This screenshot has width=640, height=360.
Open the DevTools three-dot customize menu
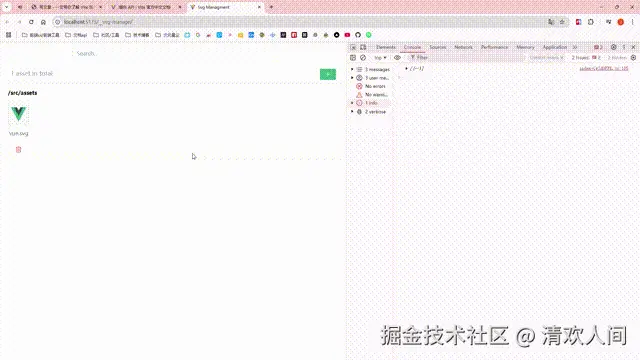624,47
